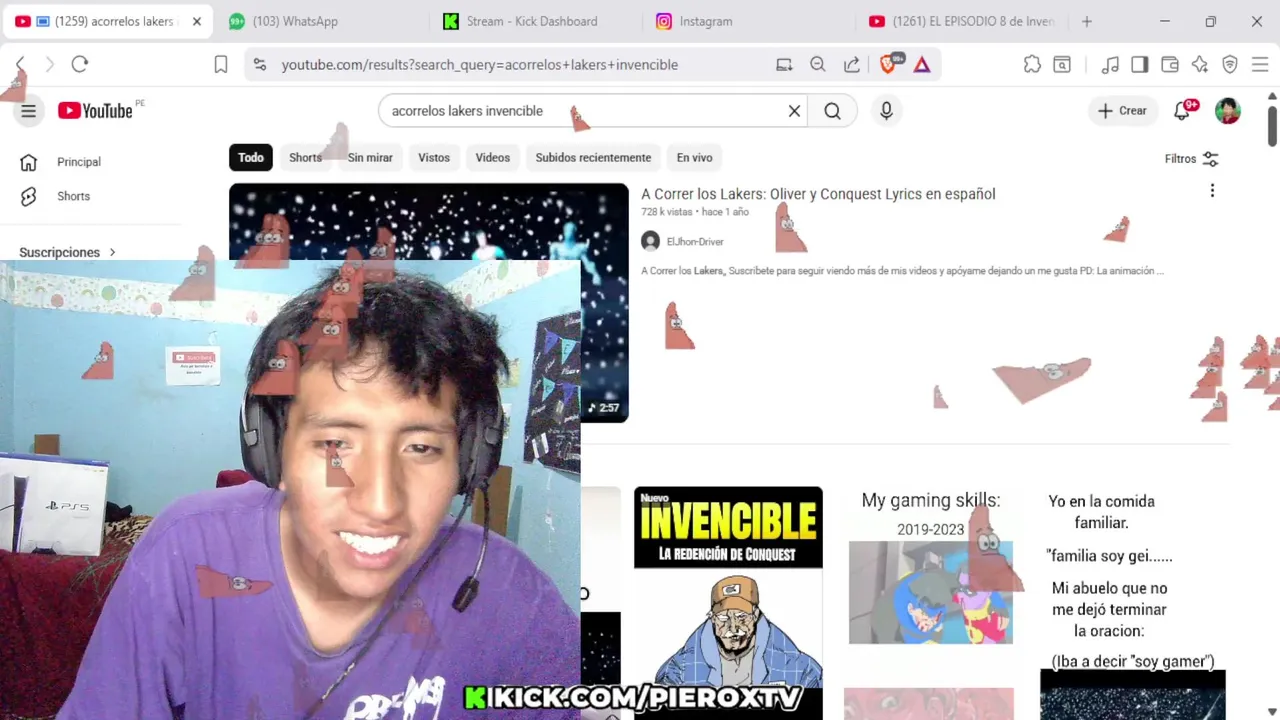Open the Invencible Redención de Conquest short
The width and height of the screenshot is (1280, 720).
pos(728,603)
